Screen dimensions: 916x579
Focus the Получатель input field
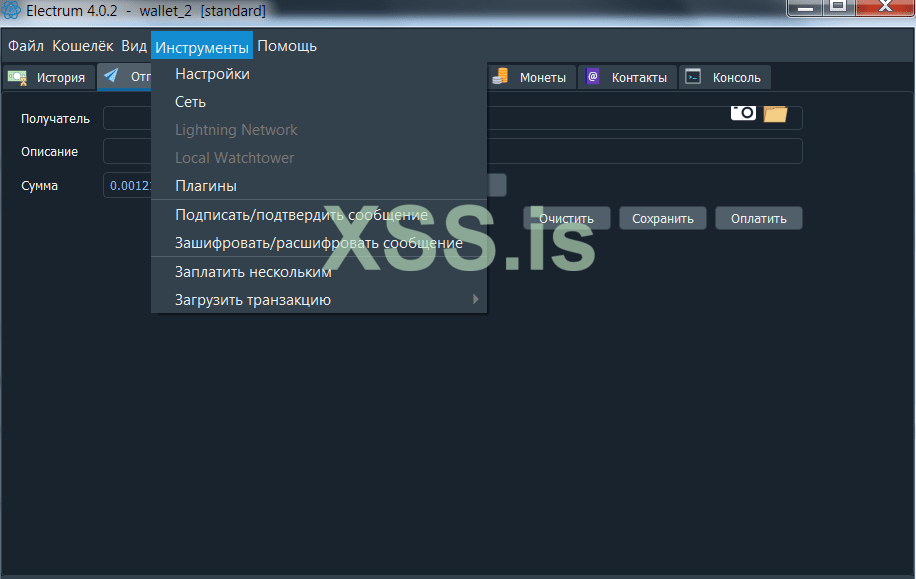453,118
